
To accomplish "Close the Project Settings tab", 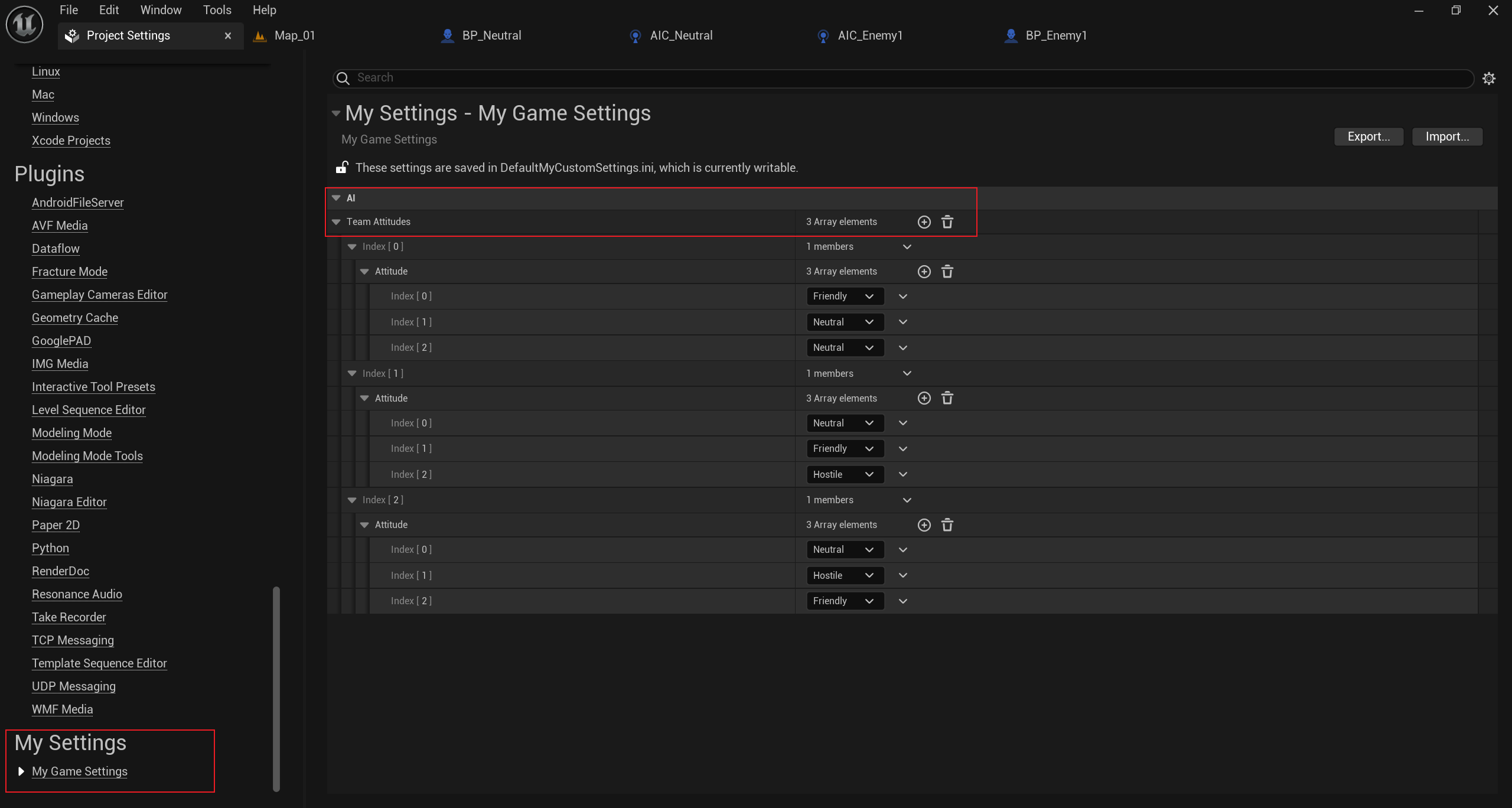I will [x=228, y=36].
